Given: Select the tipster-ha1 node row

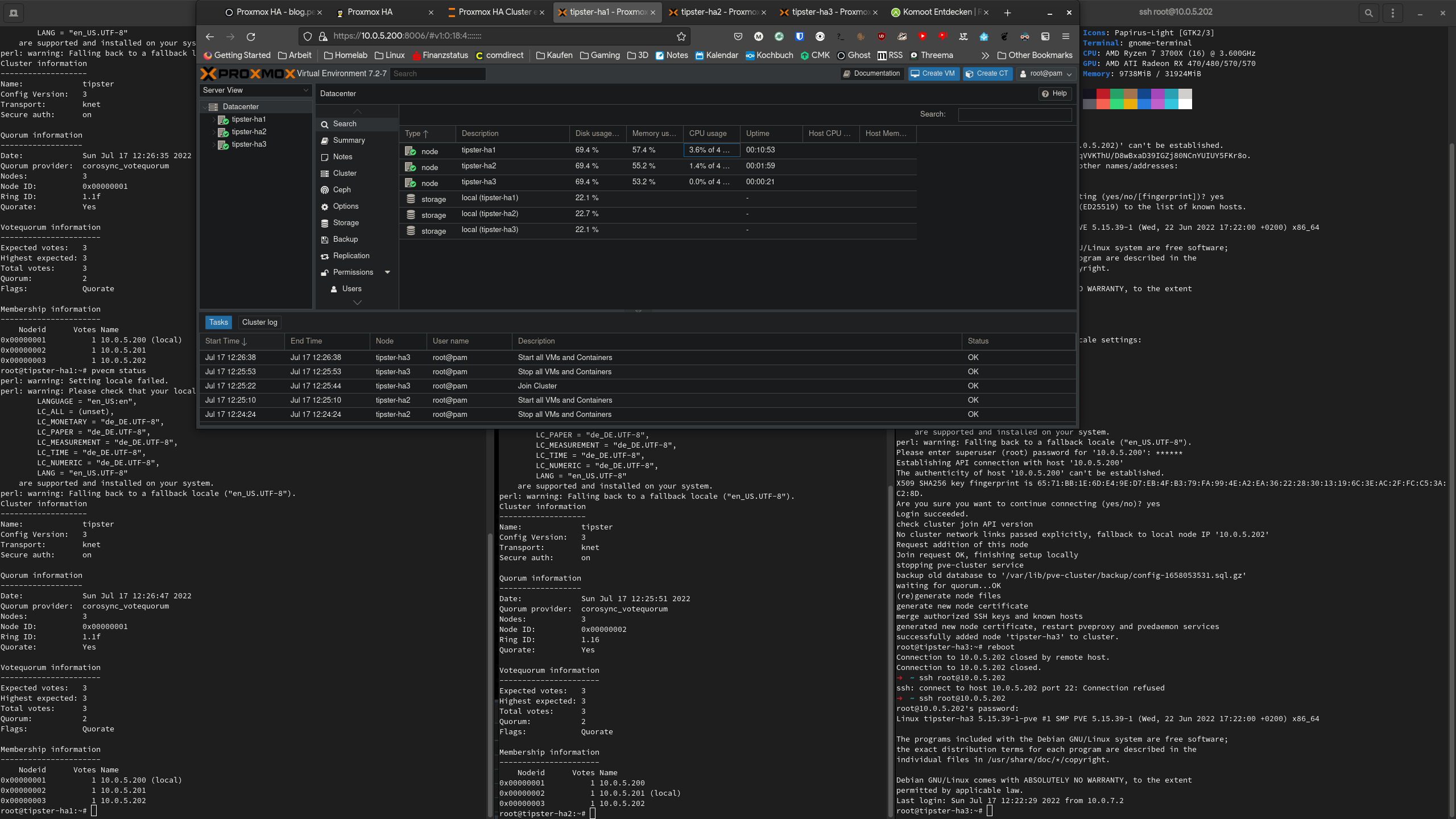Looking at the screenshot, I should point(658,151).
